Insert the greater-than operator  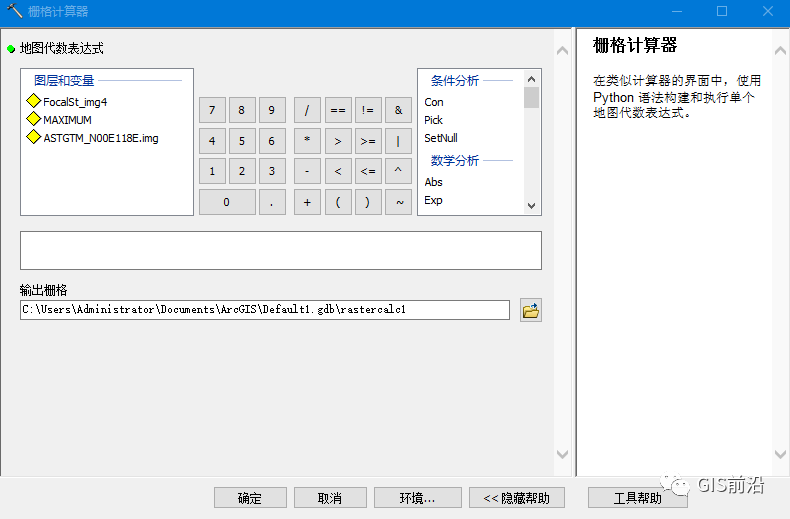pyautogui.click(x=338, y=141)
